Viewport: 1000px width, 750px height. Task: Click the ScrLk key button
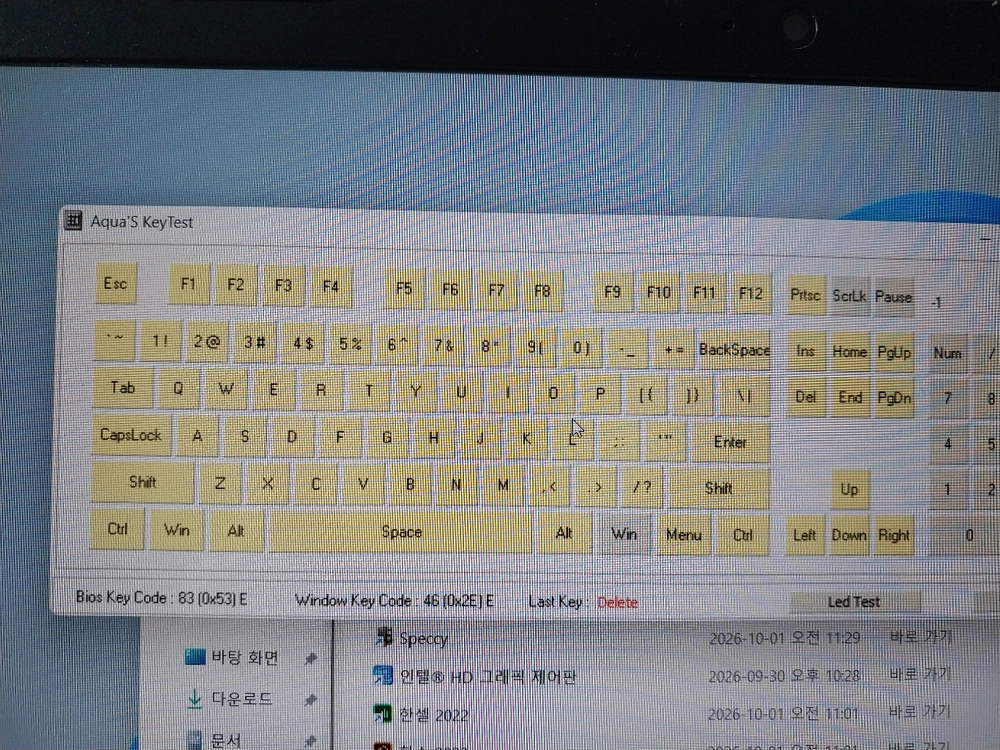[849, 297]
